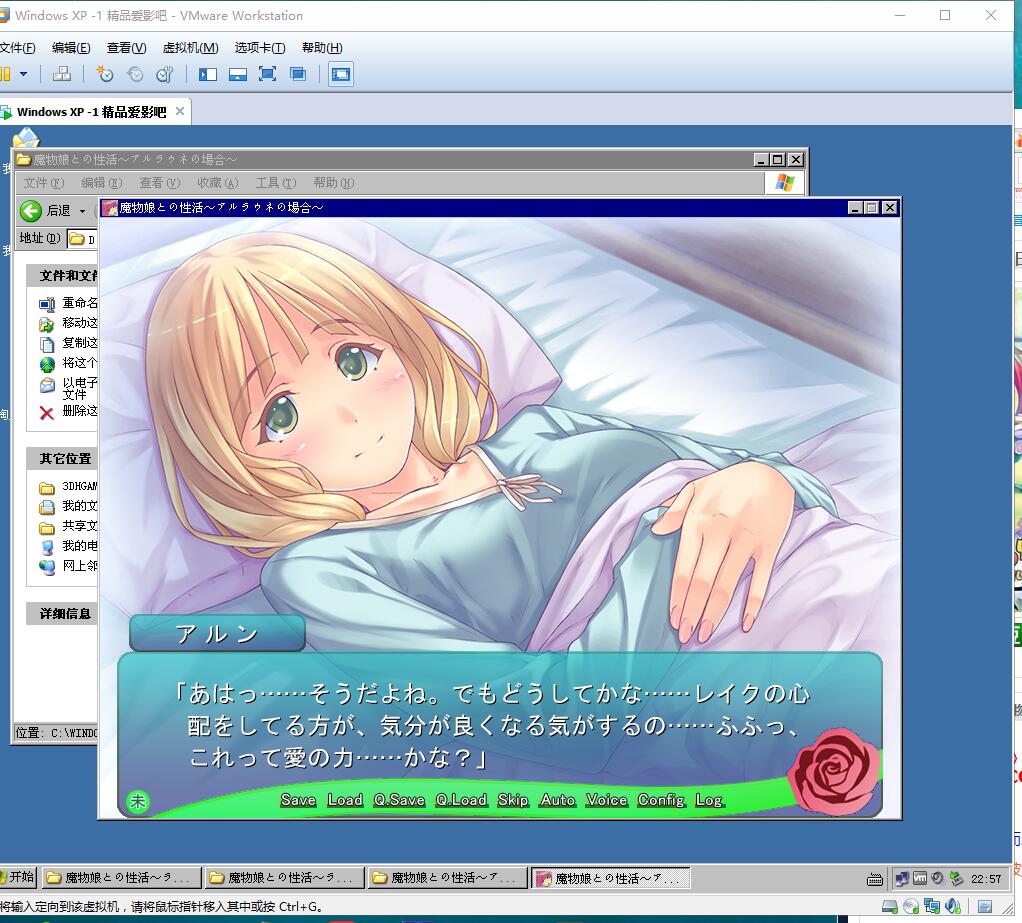Toggle the VMware library sidebar view
The height and width of the screenshot is (923, 1022).
tap(208, 74)
